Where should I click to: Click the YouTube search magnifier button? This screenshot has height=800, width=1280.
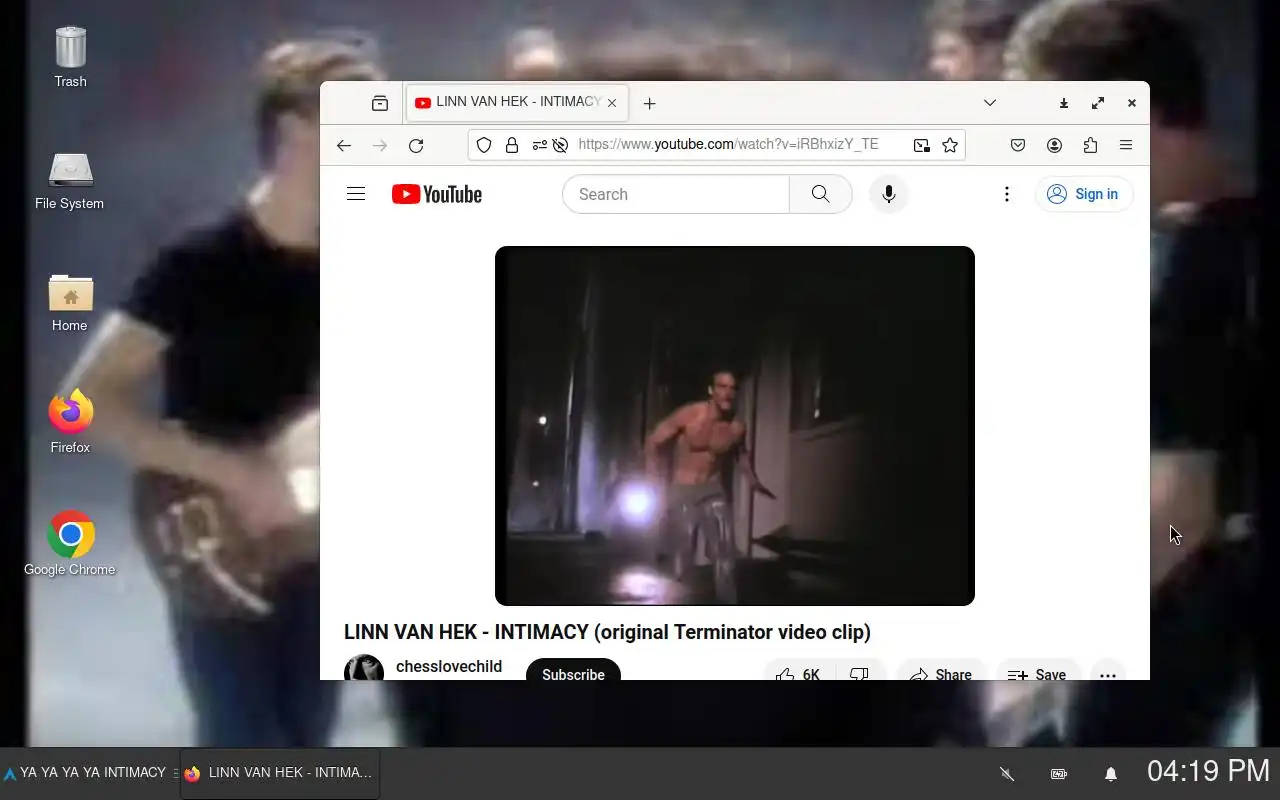(821, 194)
